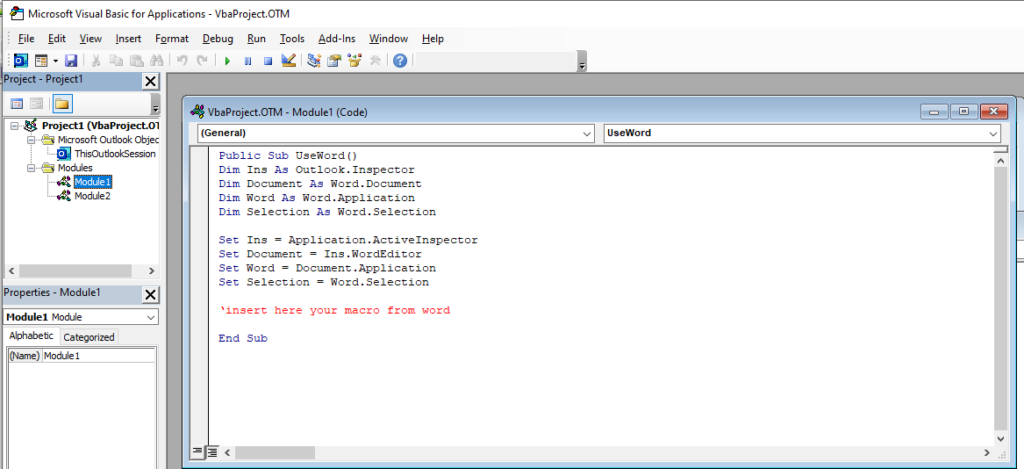Switch to the Categorized tab

pyautogui.click(x=89, y=337)
